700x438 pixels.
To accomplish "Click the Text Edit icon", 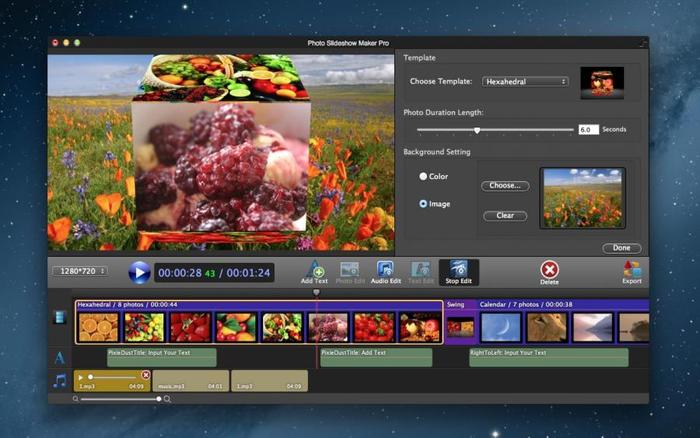I will (421, 271).
